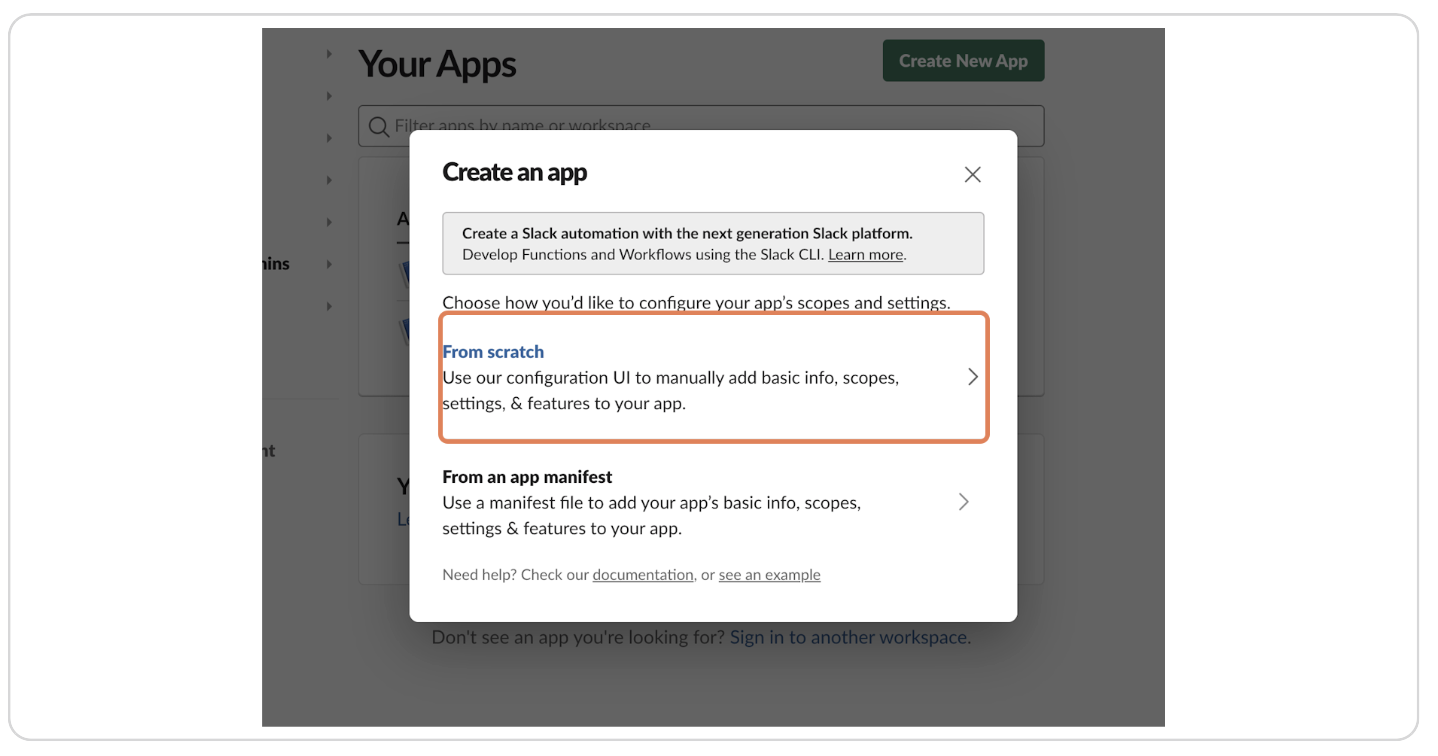Expand the topmost sidebar arrow
The width and height of the screenshot is (1438, 756).
[x=329, y=54]
